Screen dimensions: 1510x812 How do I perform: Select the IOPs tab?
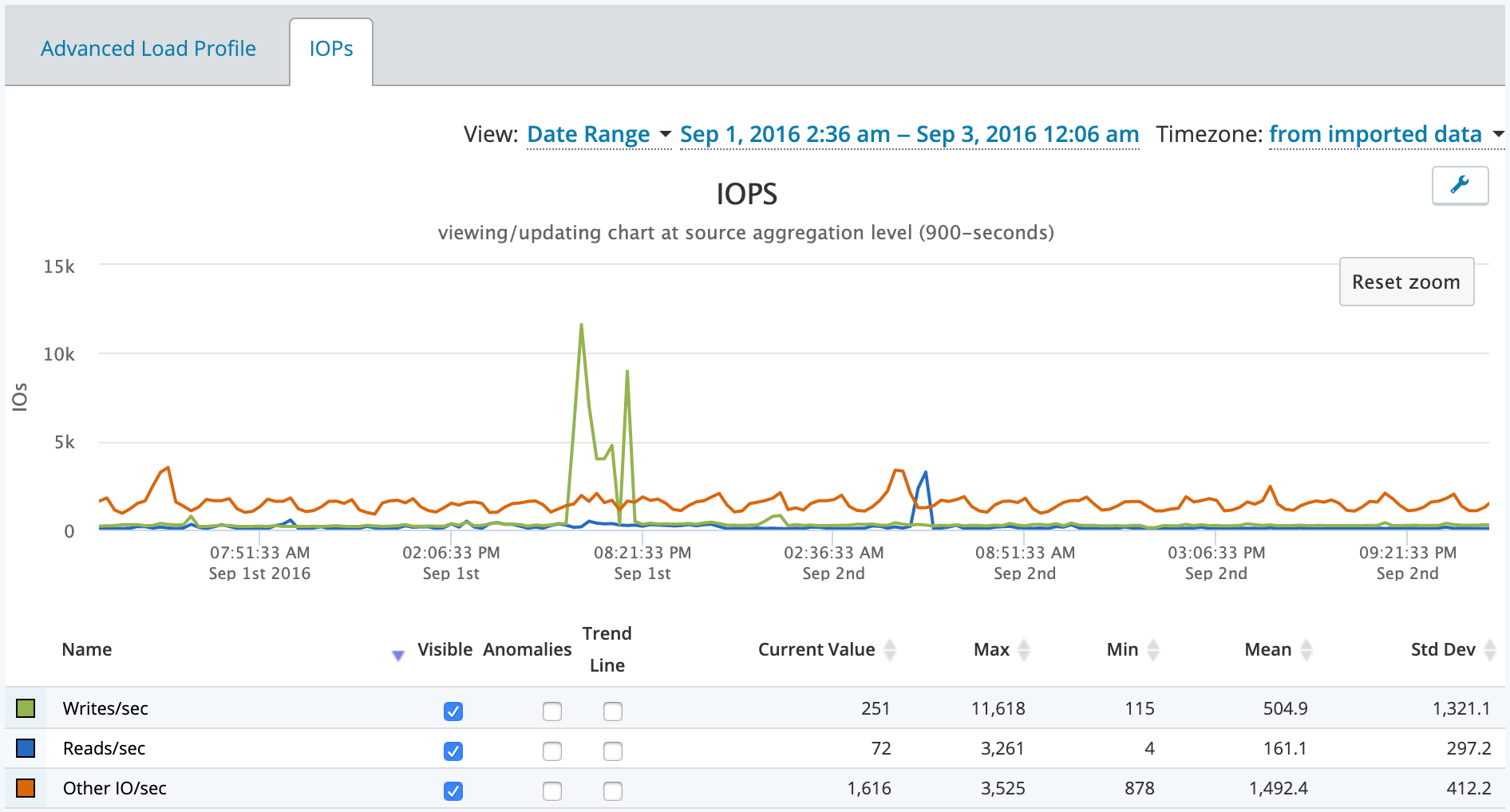[x=331, y=49]
